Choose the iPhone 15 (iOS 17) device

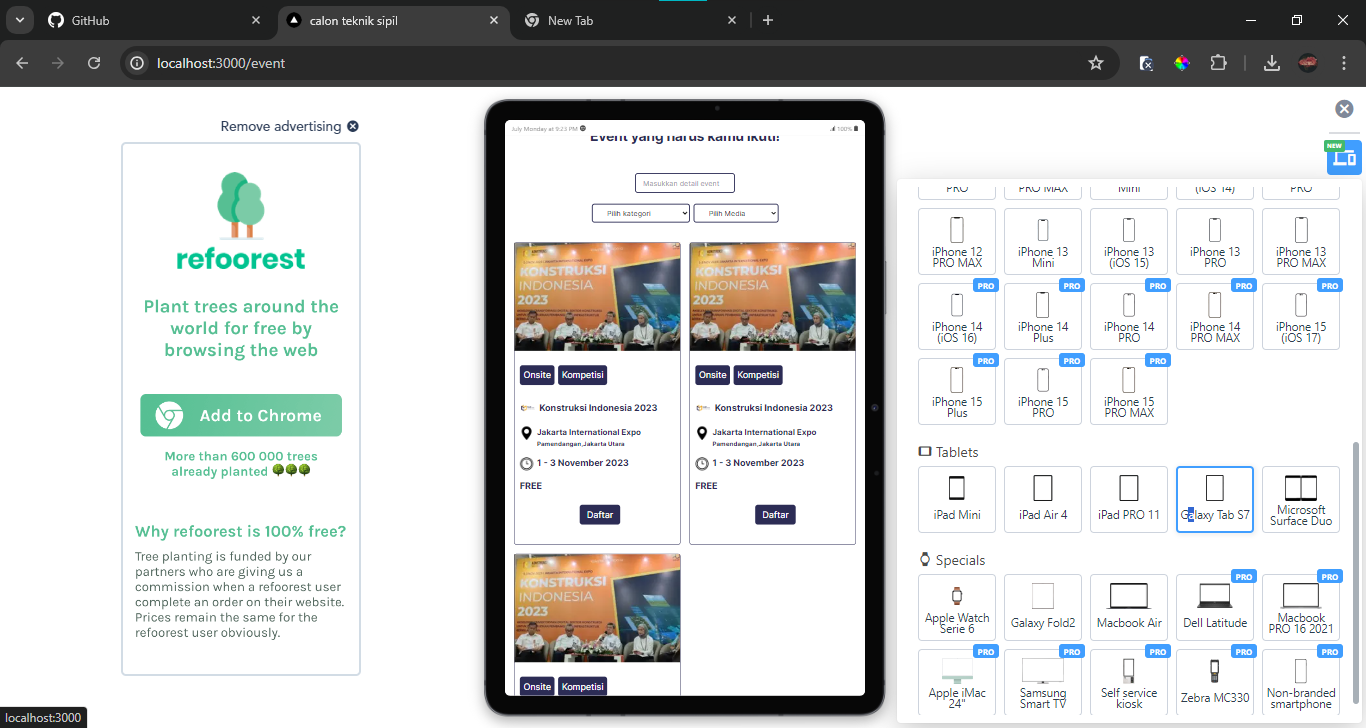[1301, 316]
